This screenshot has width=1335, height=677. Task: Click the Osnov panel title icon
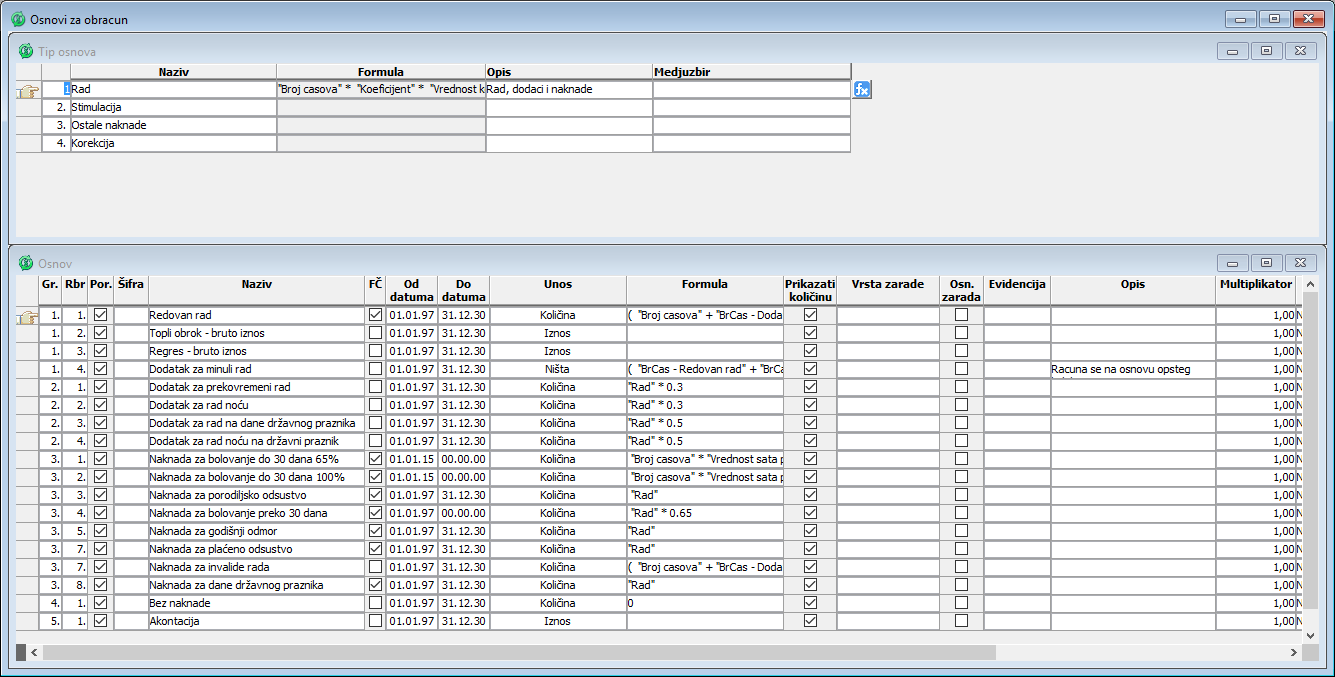tap(25, 263)
